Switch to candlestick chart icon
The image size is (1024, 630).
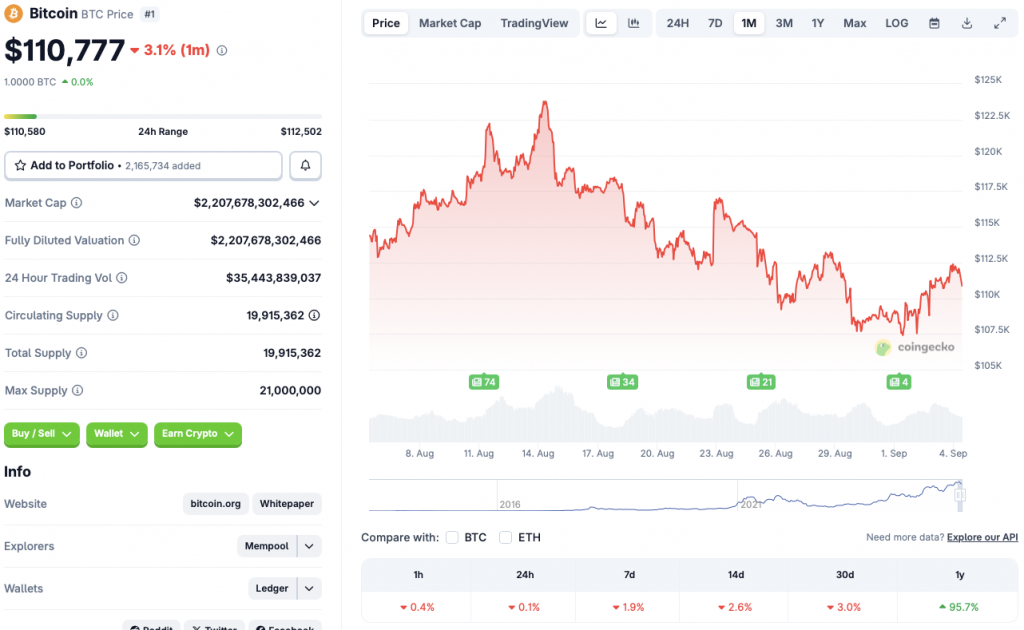click(x=634, y=23)
